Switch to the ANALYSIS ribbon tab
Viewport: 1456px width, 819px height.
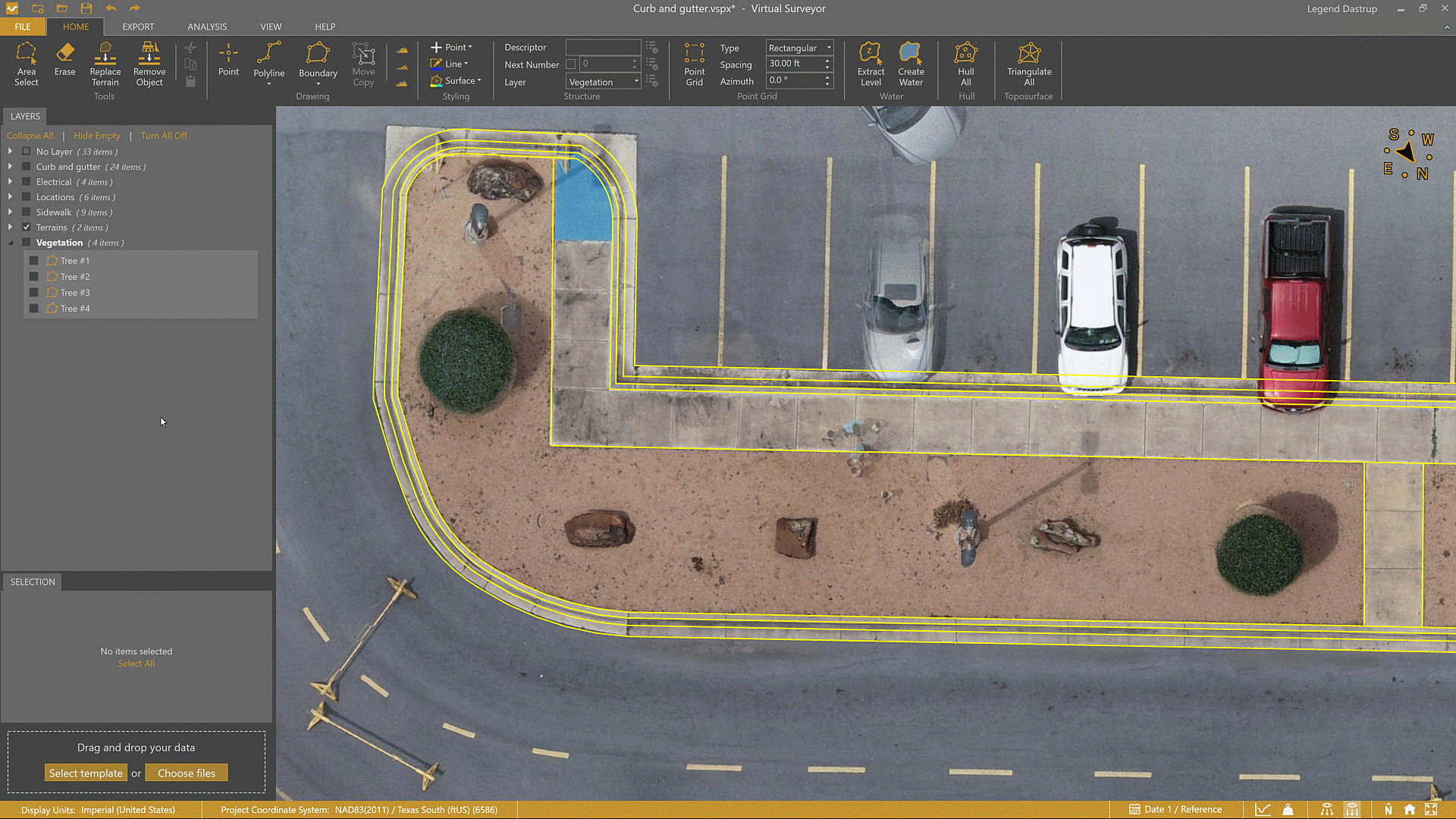[x=206, y=27]
